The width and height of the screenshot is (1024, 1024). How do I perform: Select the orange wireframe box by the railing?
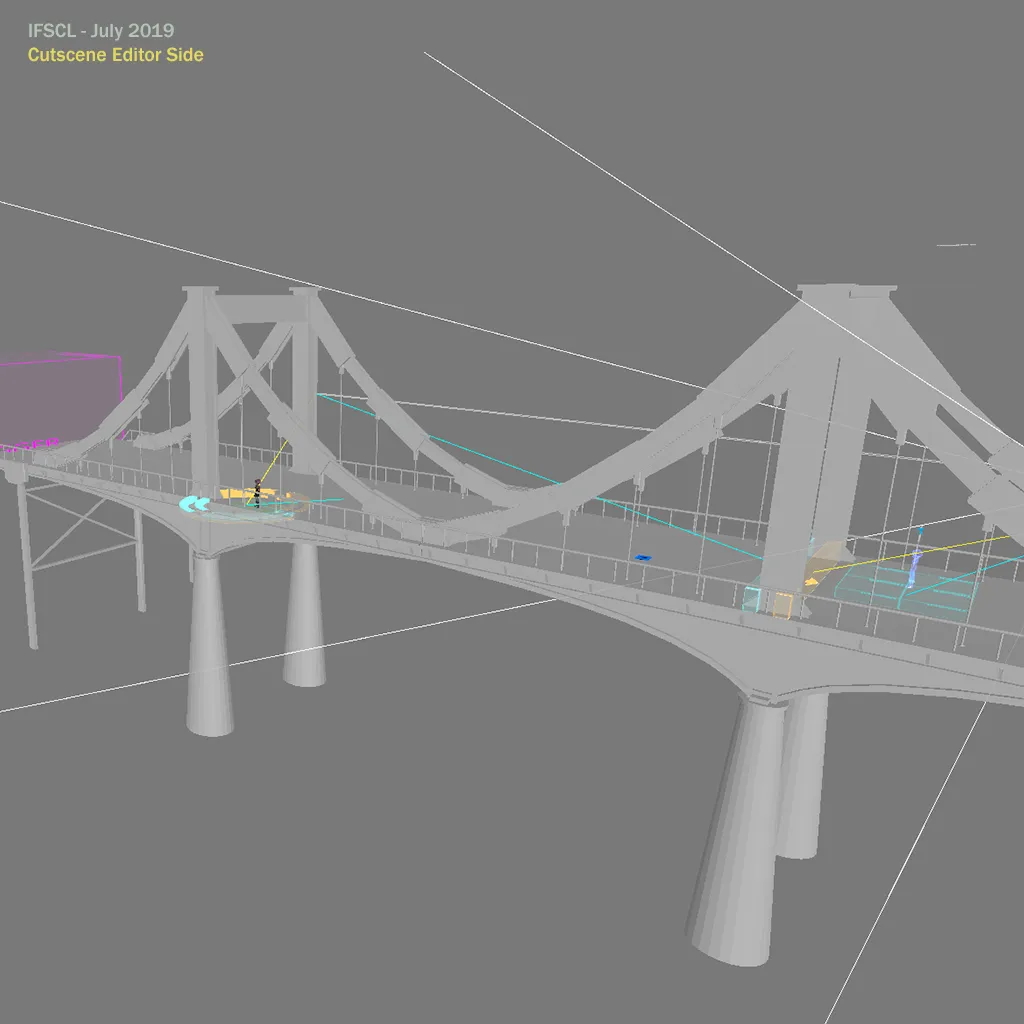point(783,605)
